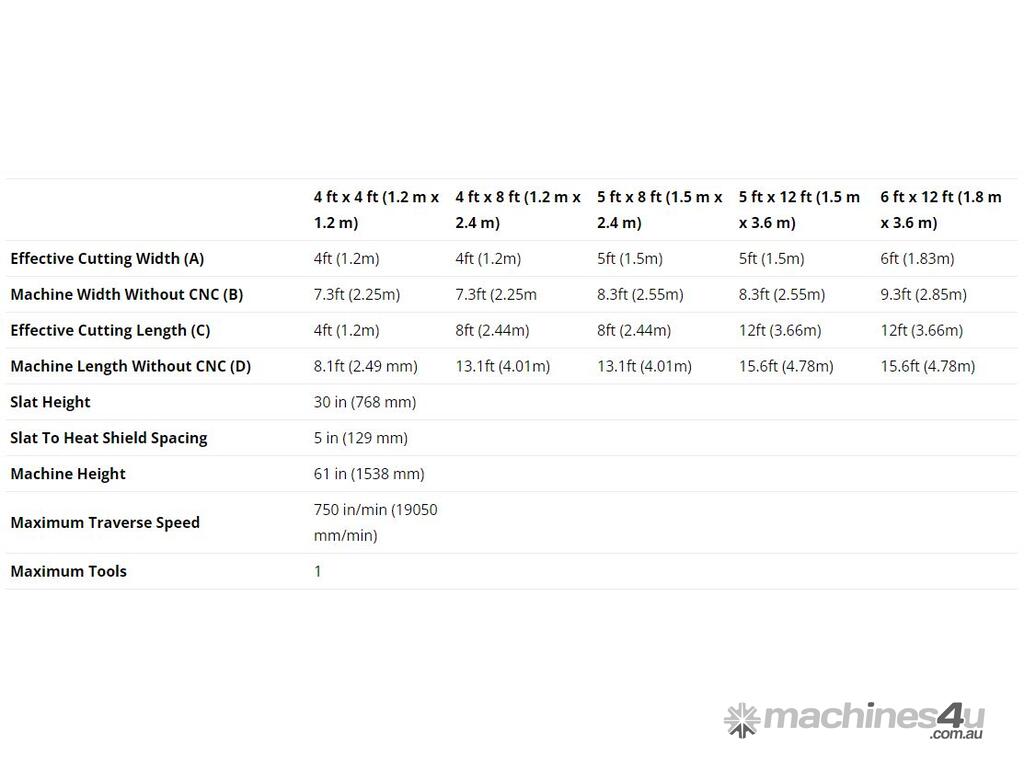
Task: Click the Slat Height row label
Action: click(x=51, y=402)
